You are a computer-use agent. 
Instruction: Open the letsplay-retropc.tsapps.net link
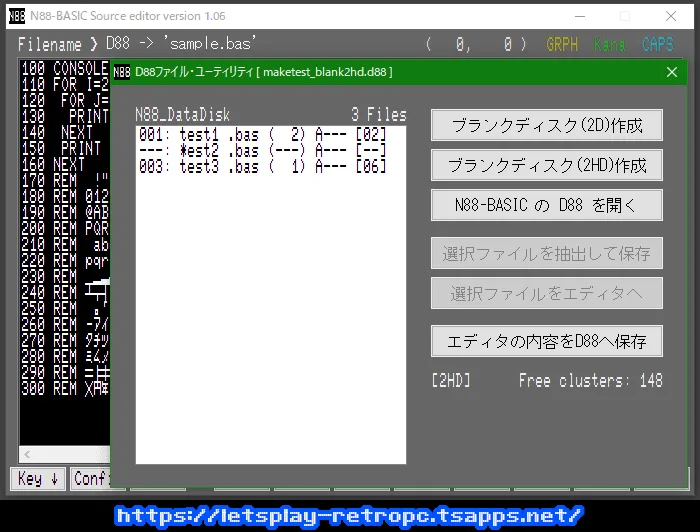click(x=348, y=516)
